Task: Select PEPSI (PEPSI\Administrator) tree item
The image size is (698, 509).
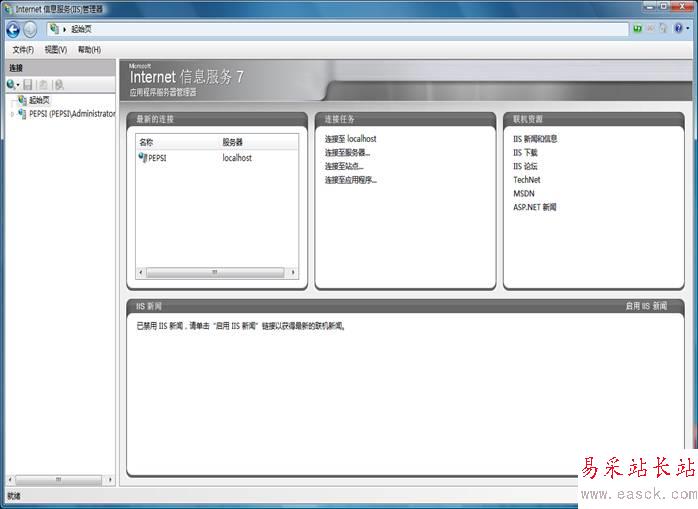Action: coord(72,114)
